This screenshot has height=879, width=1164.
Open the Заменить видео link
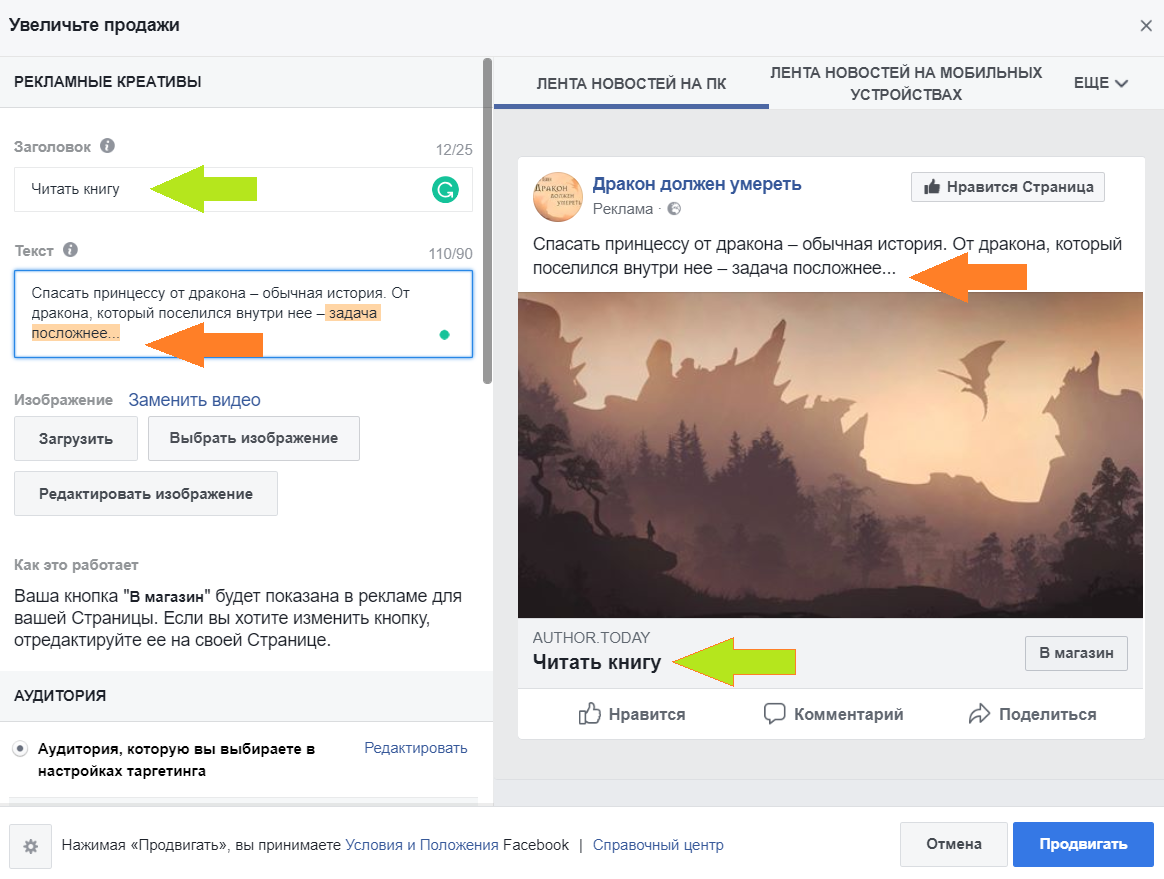click(194, 400)
